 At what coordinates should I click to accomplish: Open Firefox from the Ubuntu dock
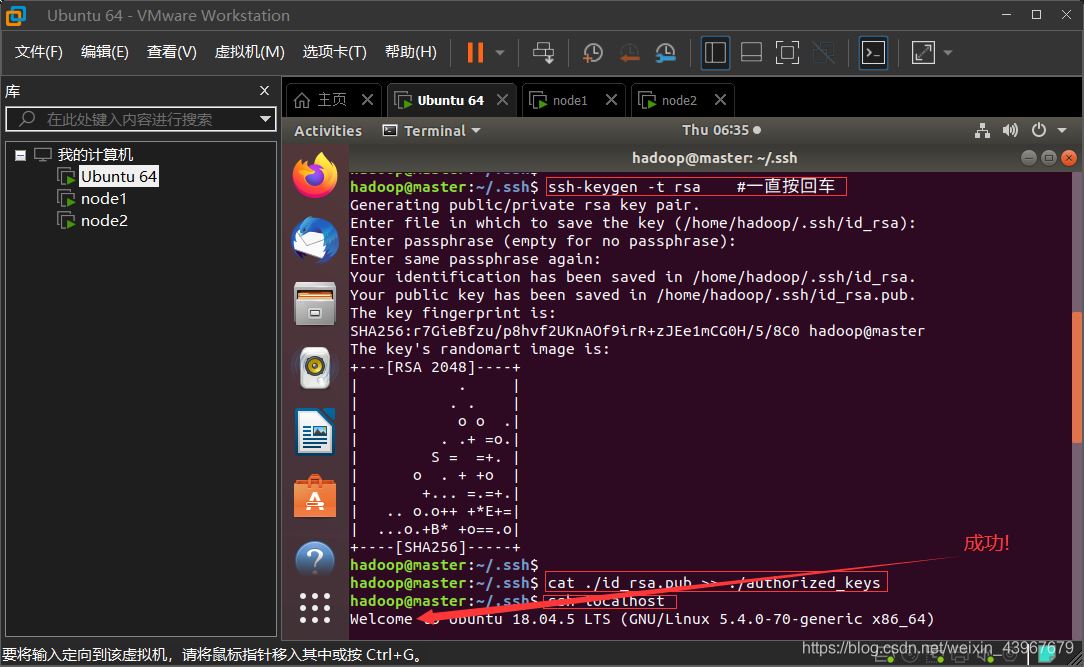click(x=315, y=176)
